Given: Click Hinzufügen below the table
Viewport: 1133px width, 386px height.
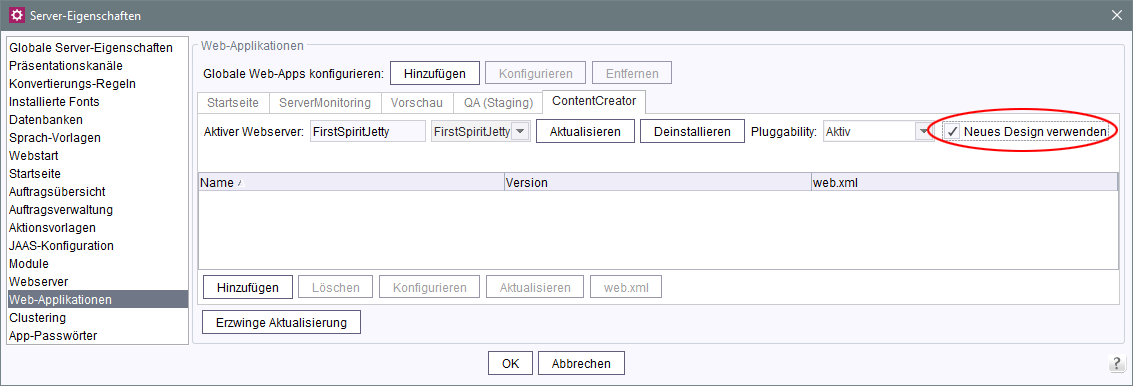Looking at the screenshot, I should point(248,287).
